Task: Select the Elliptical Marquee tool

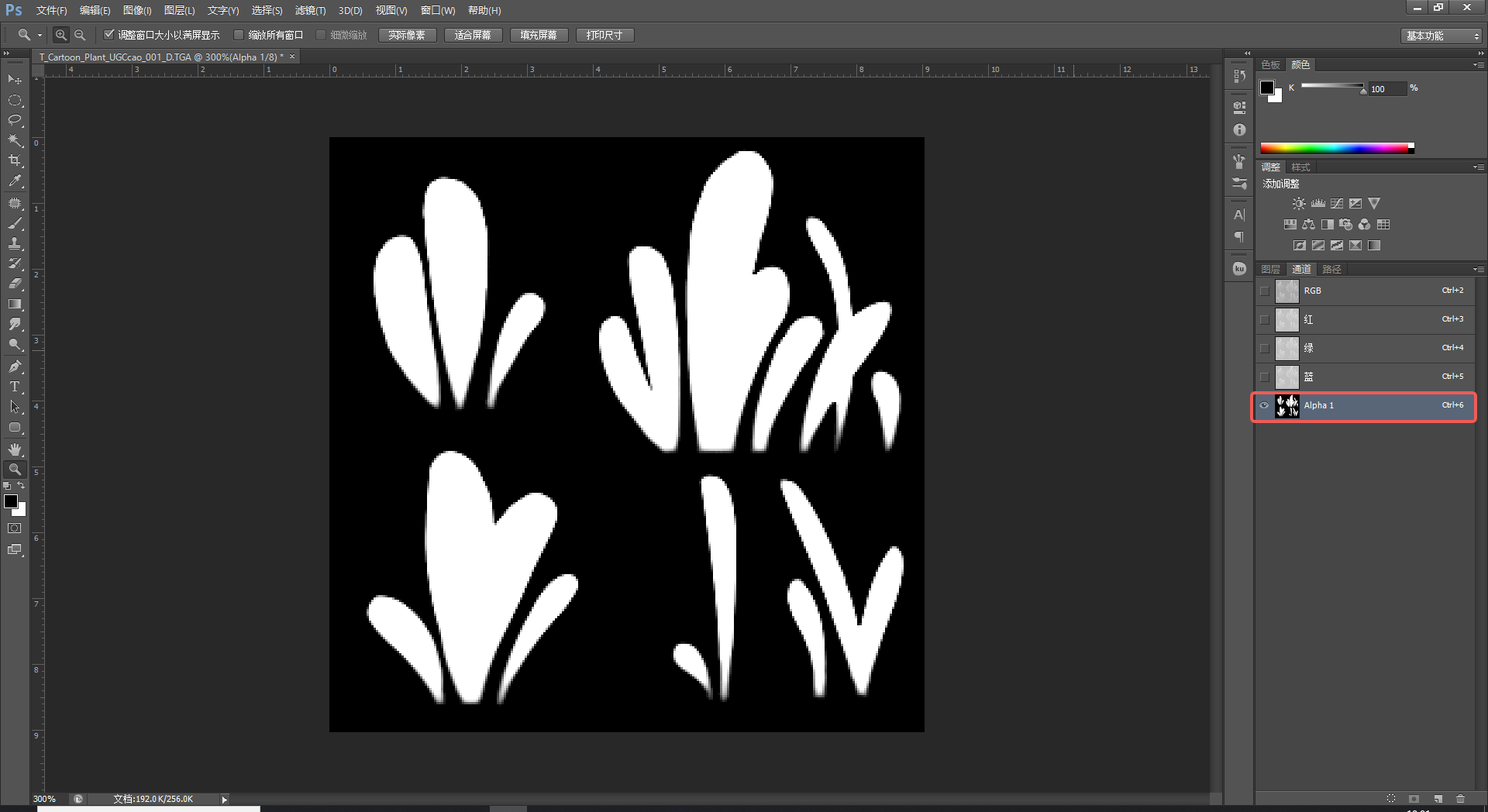Action: pos(15,100)
